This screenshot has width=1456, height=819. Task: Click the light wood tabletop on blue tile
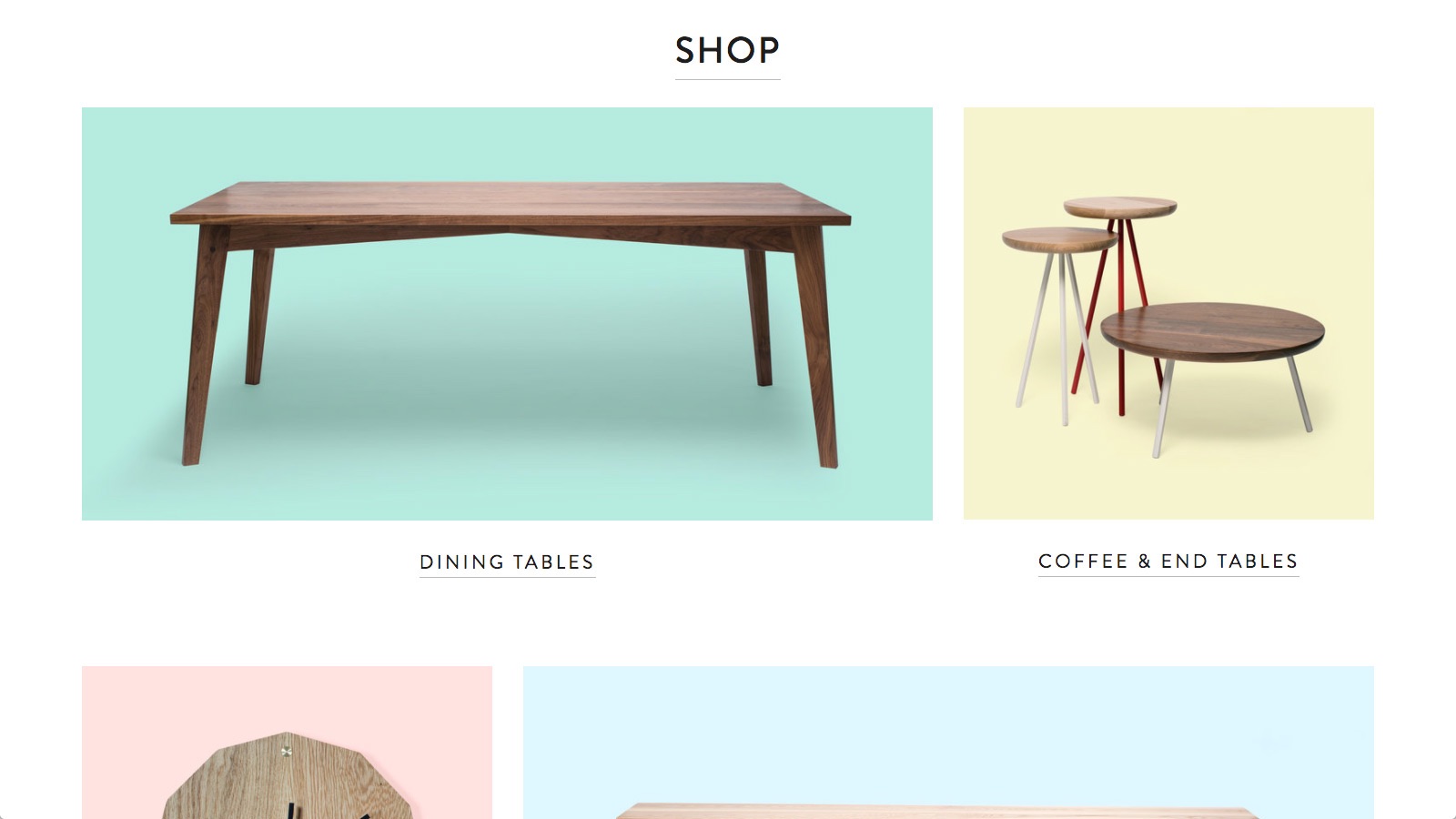coord(937,811)
